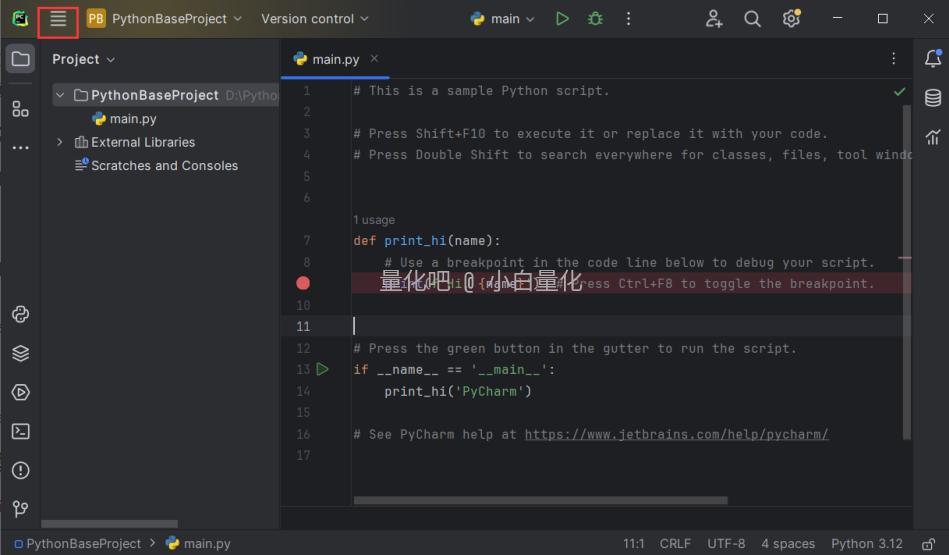Toggle the read-only lock icon in status bar
Viewport: 949px width, 555px height.
point(928,544)
